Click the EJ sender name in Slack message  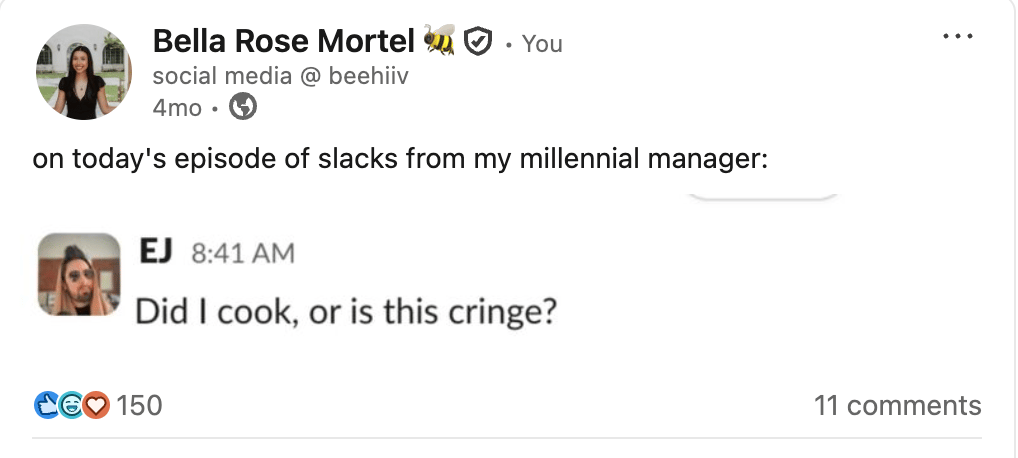point(155,251)
